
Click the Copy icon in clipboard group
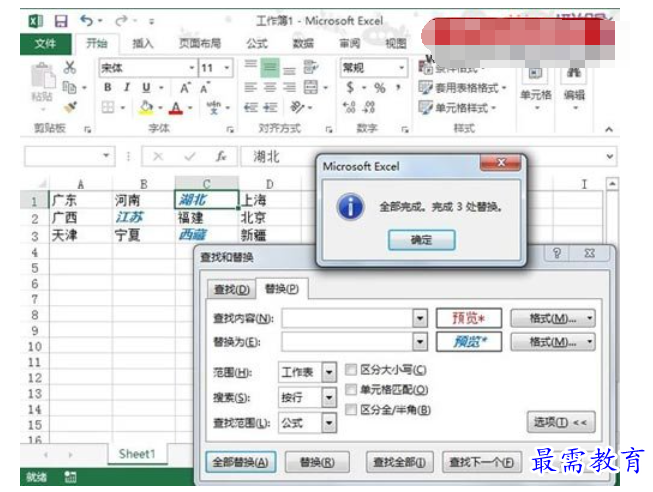(x=69, y=87)
